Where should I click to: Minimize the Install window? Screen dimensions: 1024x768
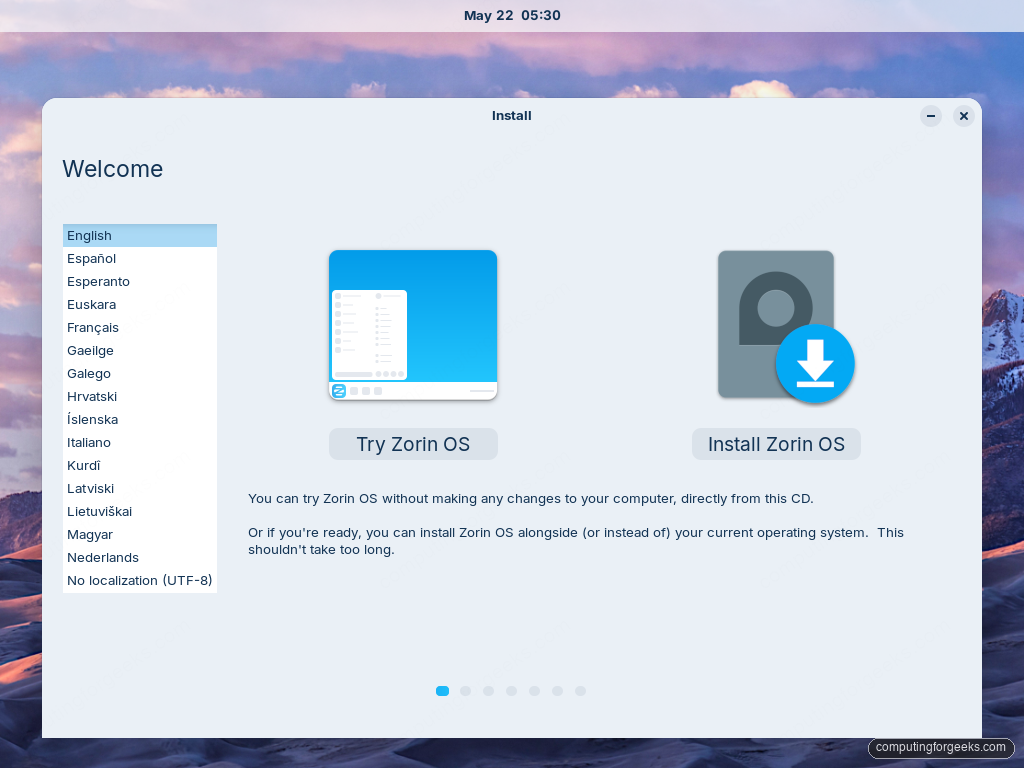point(931,116)
